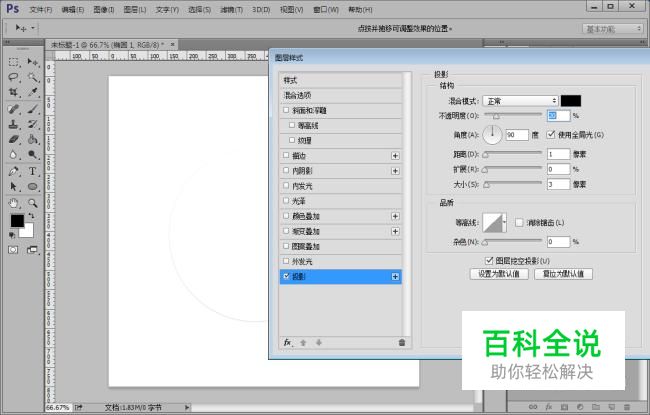Select the History Brush tool
The width and height of the screenshot is (650, 415).
point(32,124)
